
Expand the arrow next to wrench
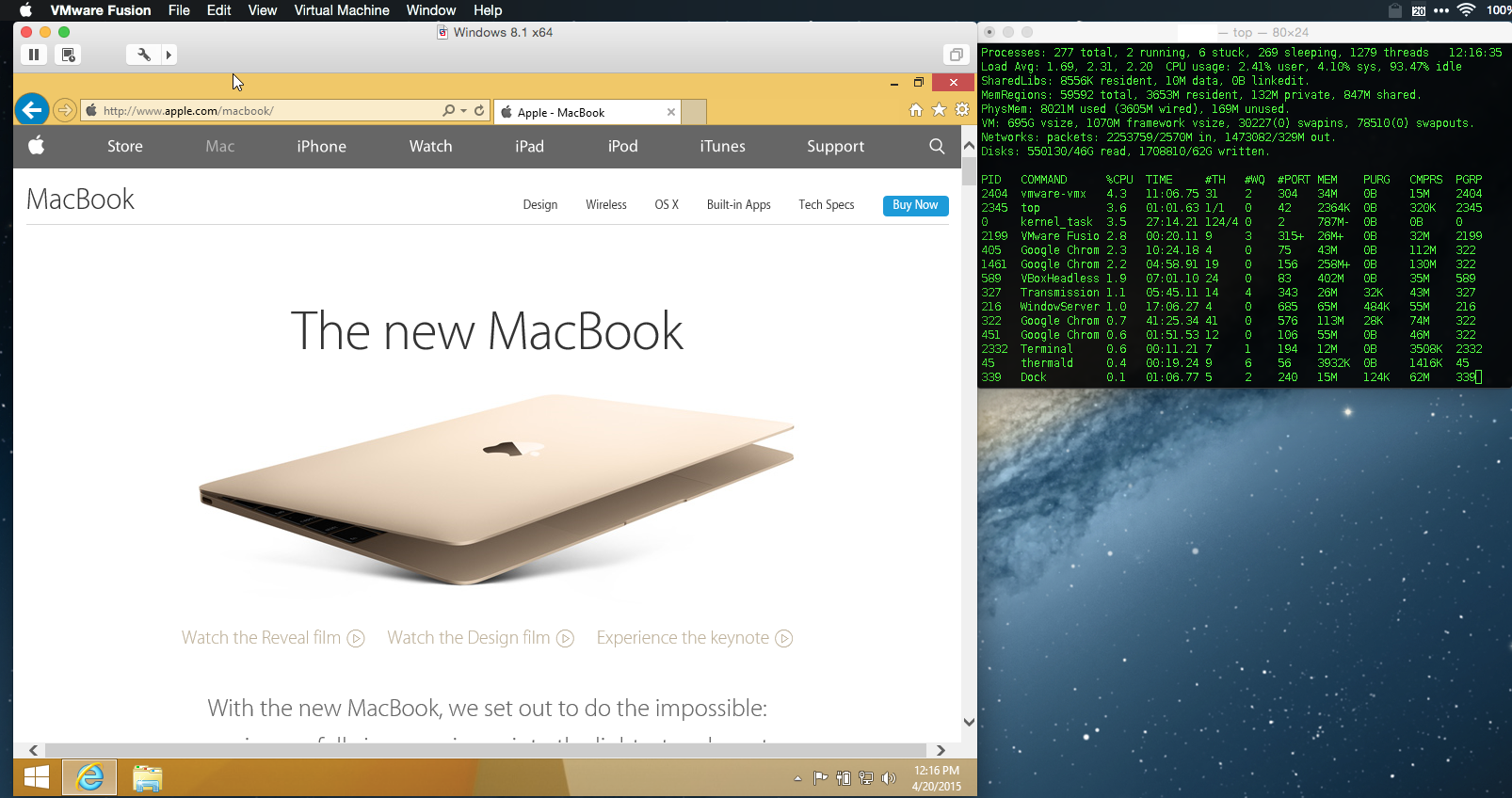click(x=169, y=55)
